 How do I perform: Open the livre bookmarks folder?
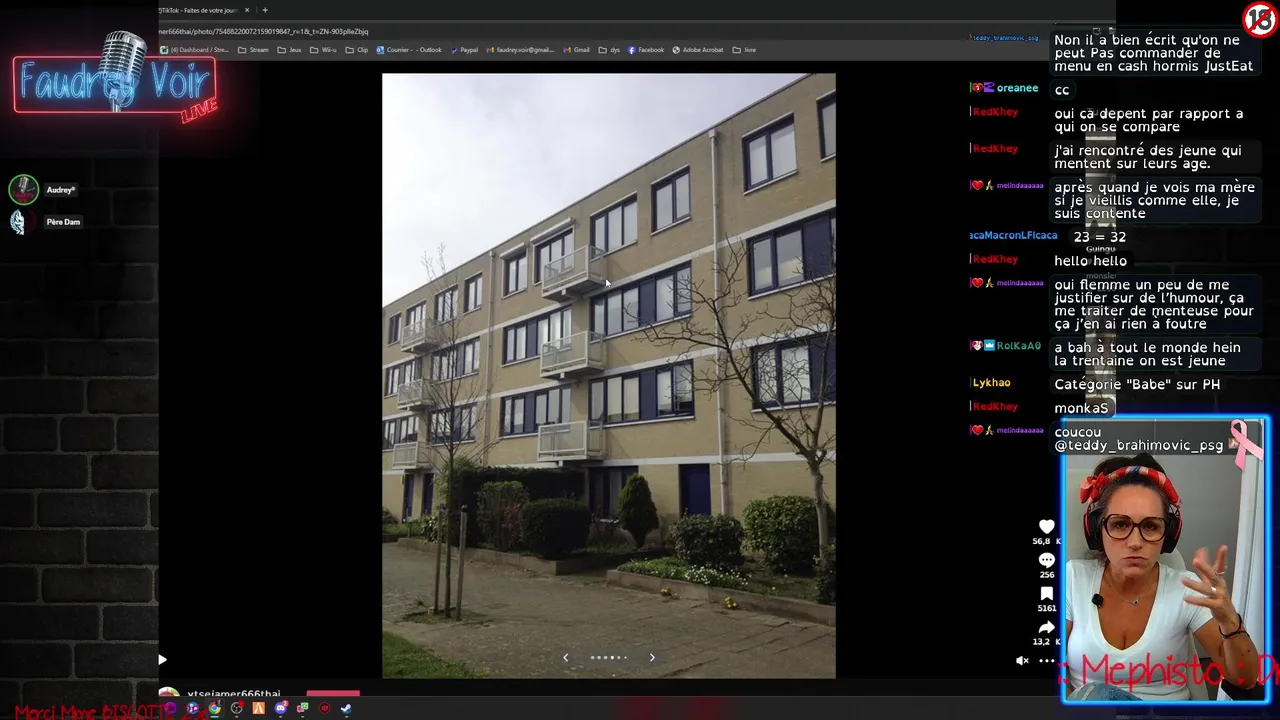(x=744, y=50)
